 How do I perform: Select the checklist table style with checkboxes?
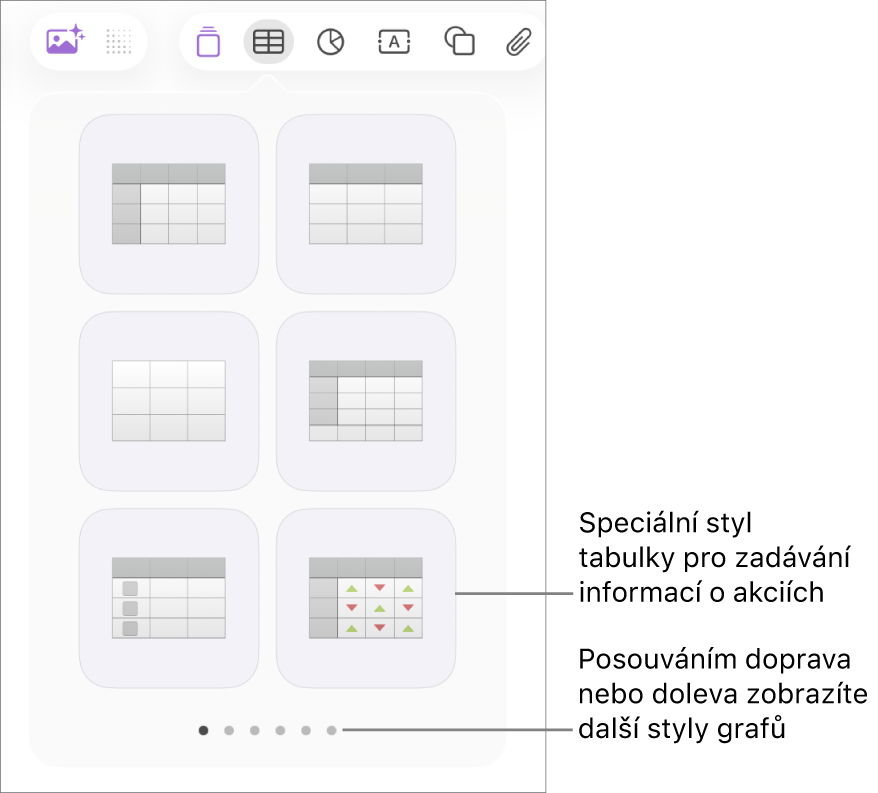click(x=169, y=598)
